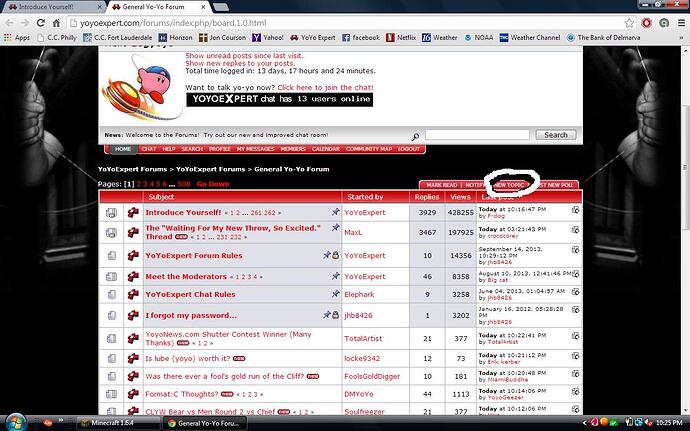Viewport: 690px width, 431px height.
Task: Open the Windows Start button
Action: point(15,422)
